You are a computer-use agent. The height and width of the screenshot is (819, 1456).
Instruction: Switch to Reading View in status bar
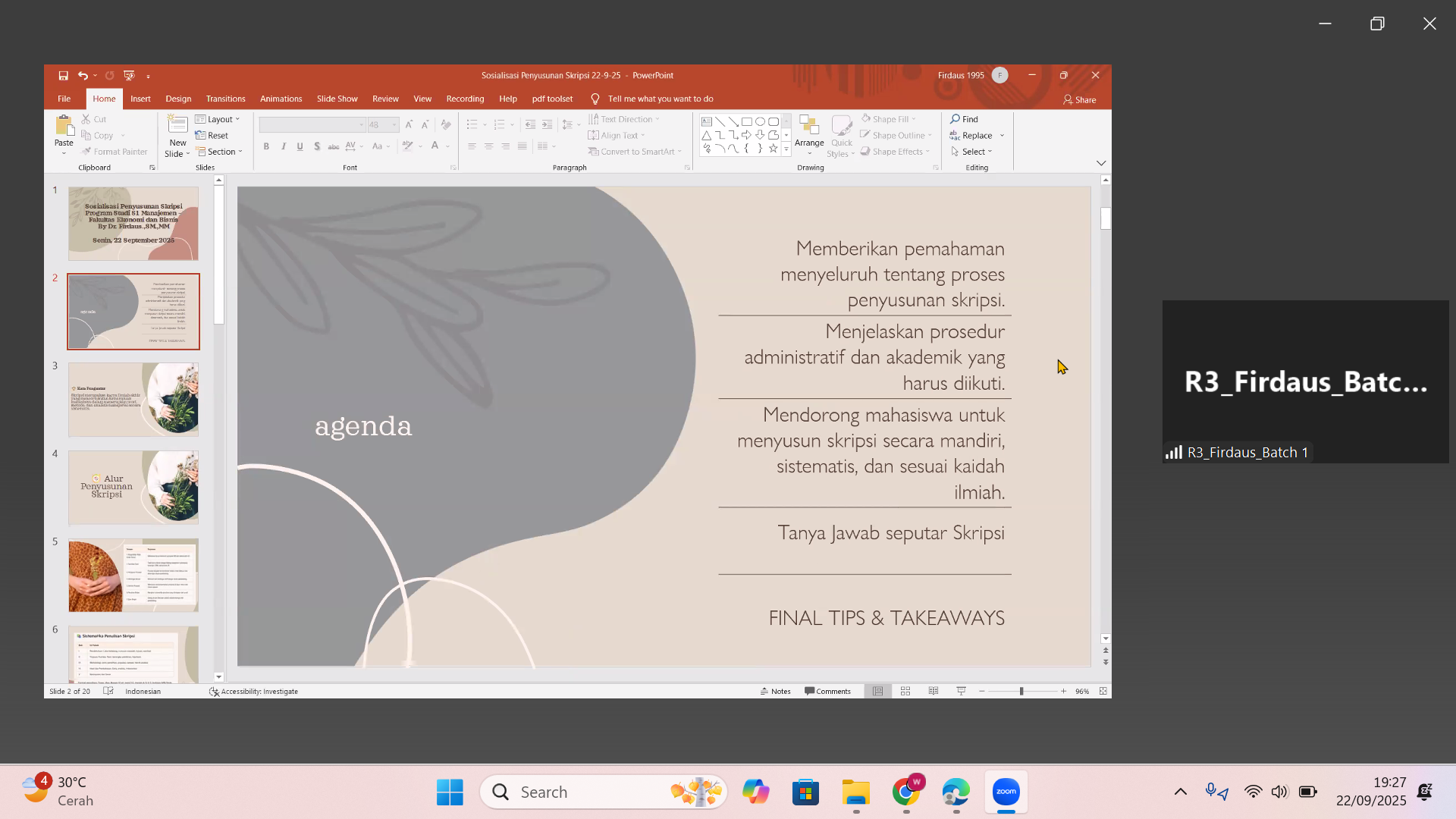pyautogui.click(x=934, y=691)
